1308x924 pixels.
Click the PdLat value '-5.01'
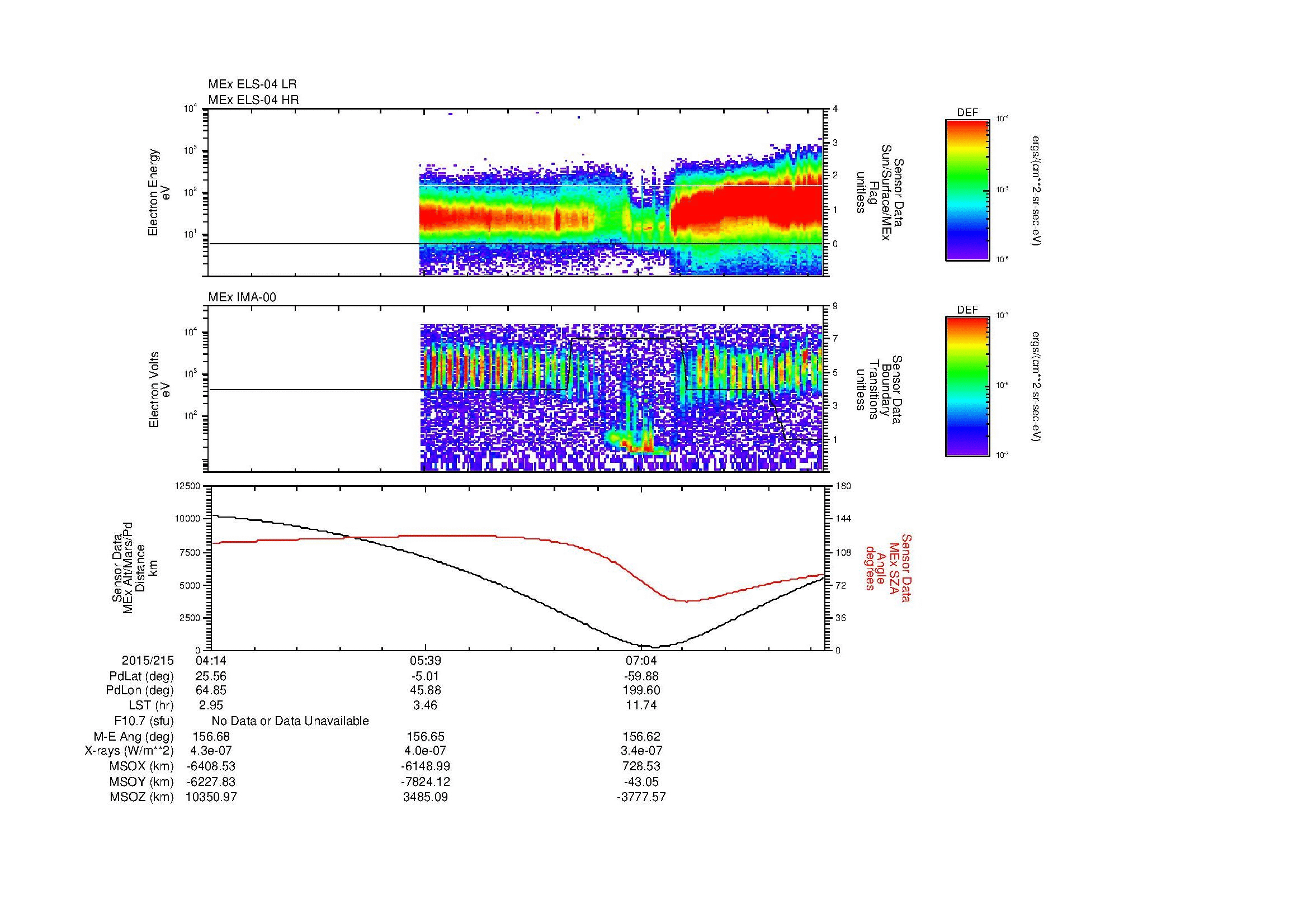coord(425,676)
